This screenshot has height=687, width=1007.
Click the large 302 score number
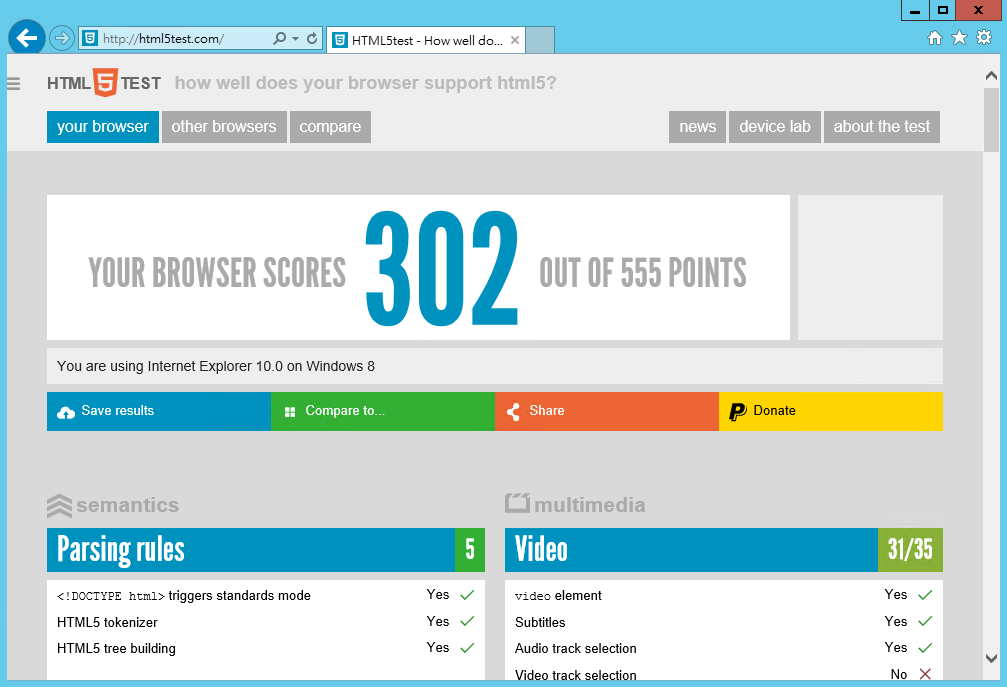442,268
